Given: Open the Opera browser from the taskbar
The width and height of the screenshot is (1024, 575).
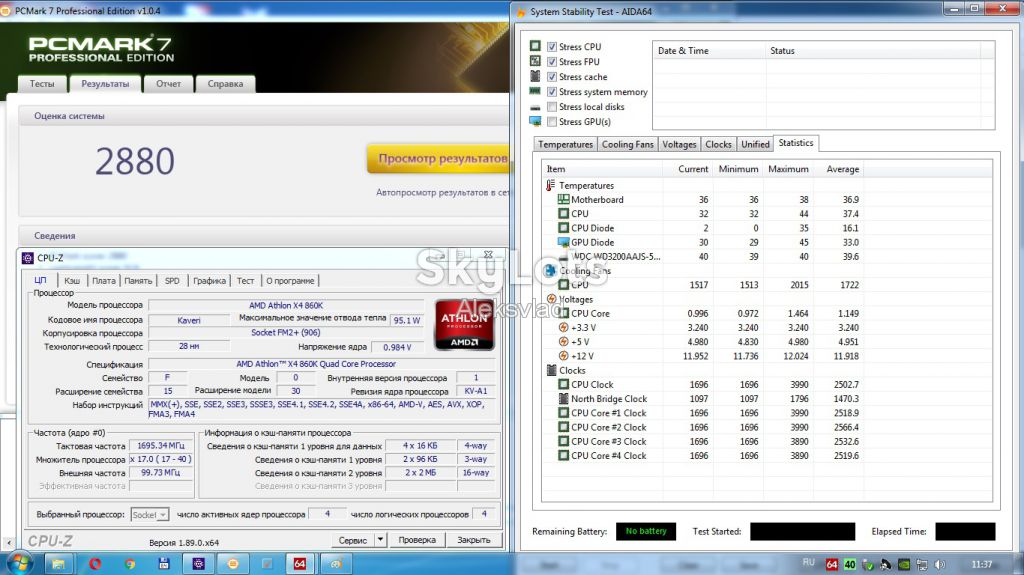Looking at the screenshot, I should (x=95, y=563).
